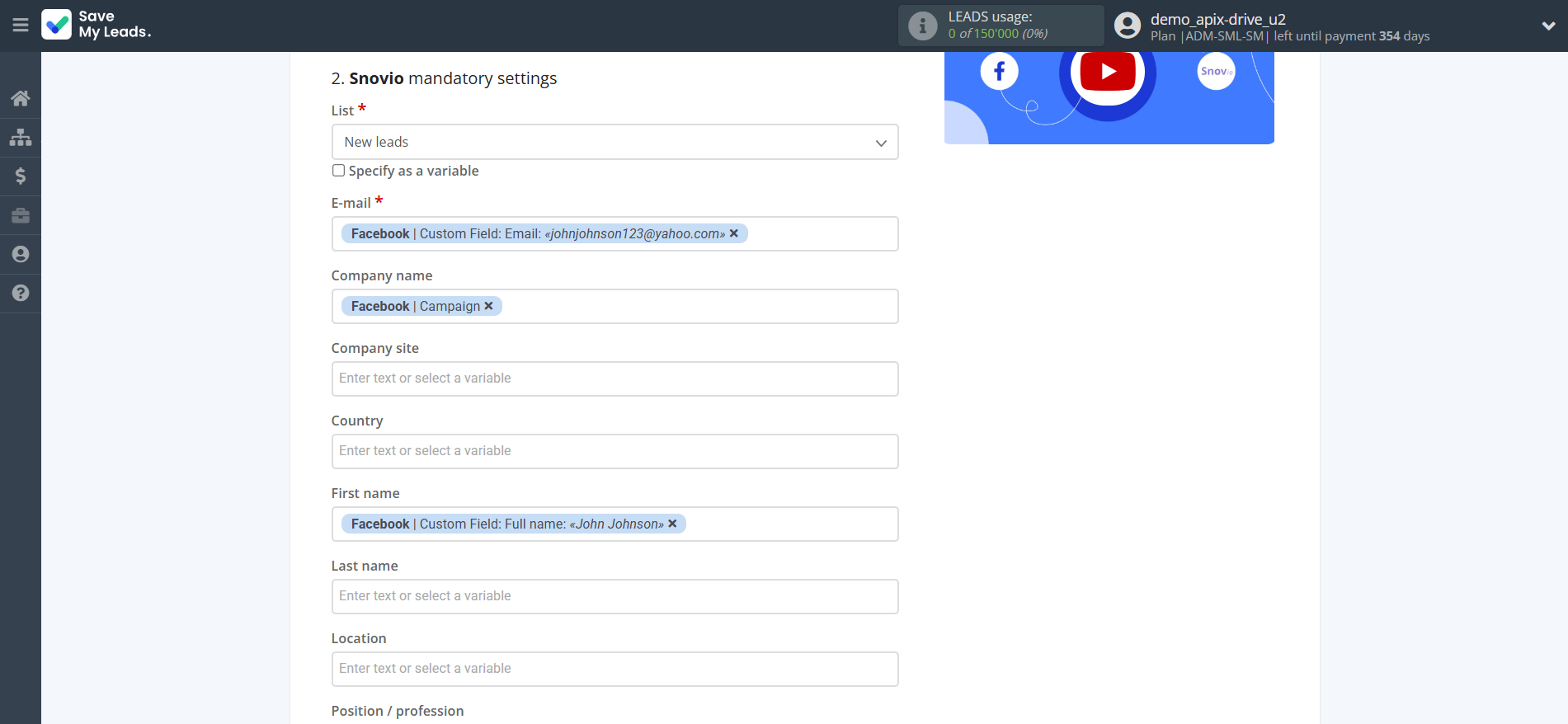Open the billing dollar icon in sidebar
The height and width of the screenshot is (724, 1568).
21,176
